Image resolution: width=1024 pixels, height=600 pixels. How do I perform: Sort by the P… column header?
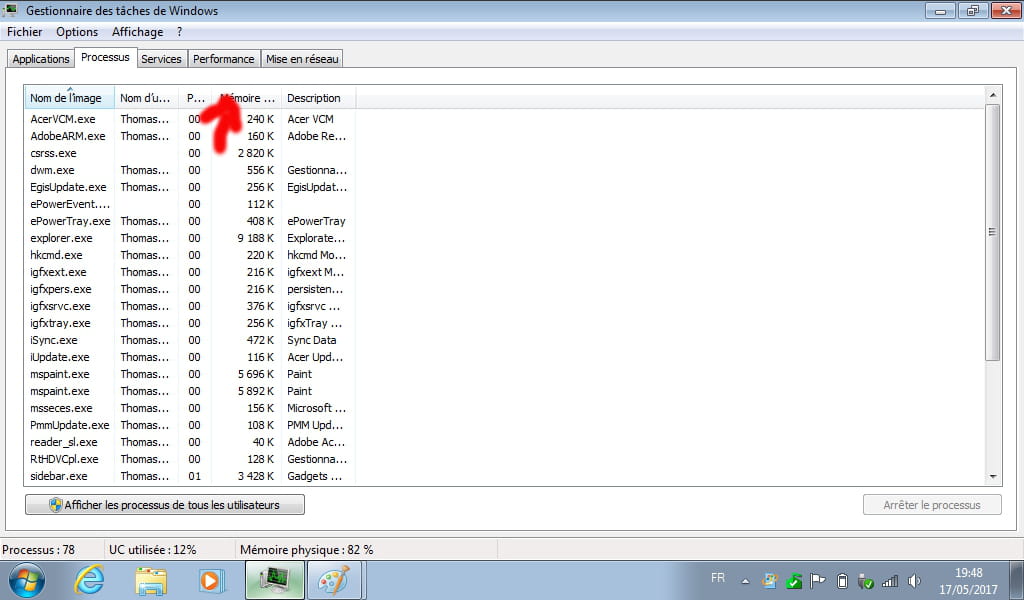(x=195, y=98)
